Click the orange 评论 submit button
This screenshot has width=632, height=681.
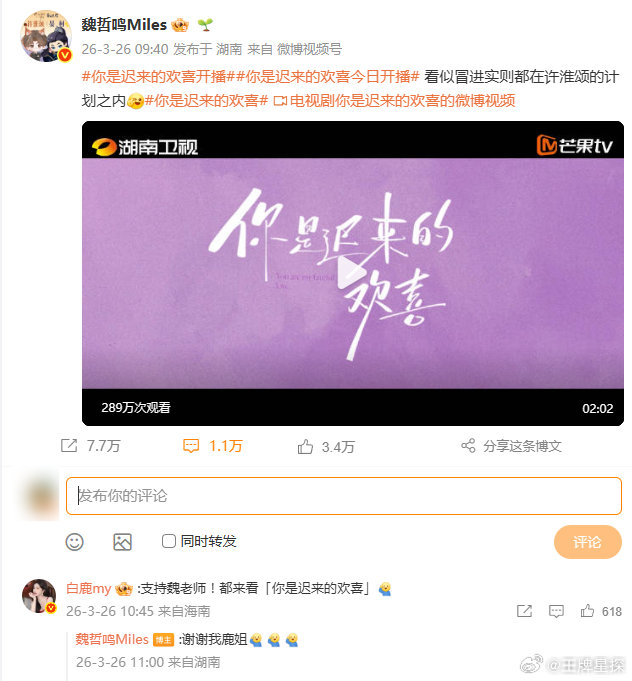[588, 542]
